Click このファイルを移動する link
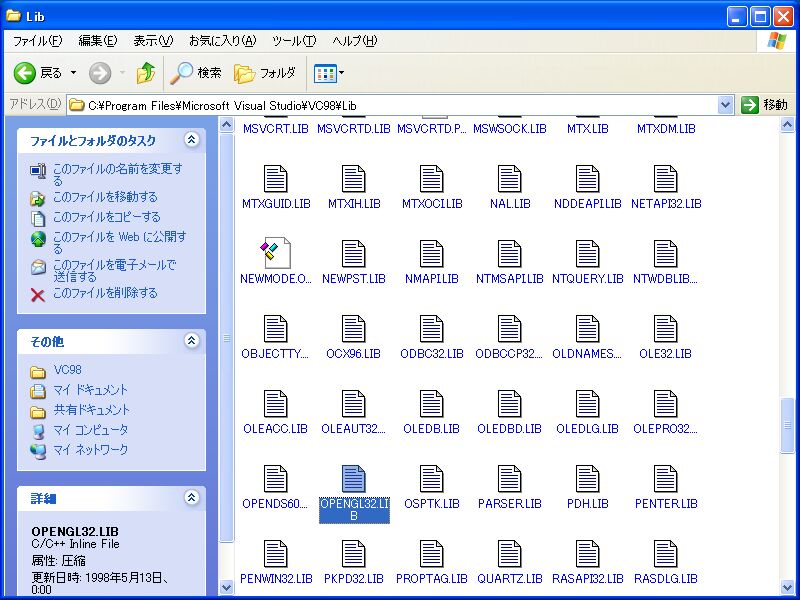The width and height of the screenshot is (800, 600). 105,197
